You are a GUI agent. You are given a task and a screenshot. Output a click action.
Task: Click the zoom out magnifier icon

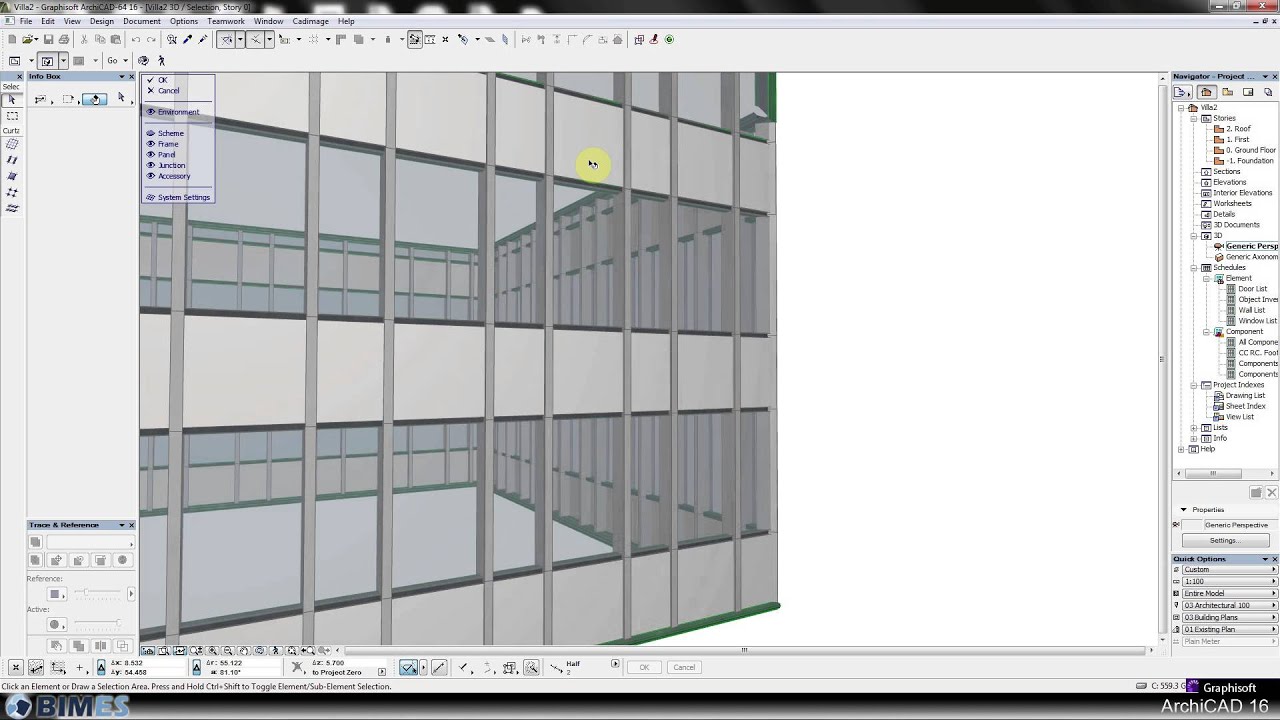pos(228,651)
